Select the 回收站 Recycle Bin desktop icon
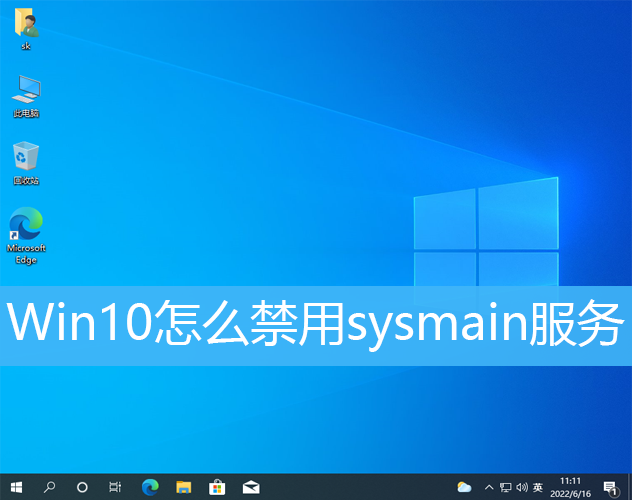This screenshot has height=500, width=632. [26, 162]
